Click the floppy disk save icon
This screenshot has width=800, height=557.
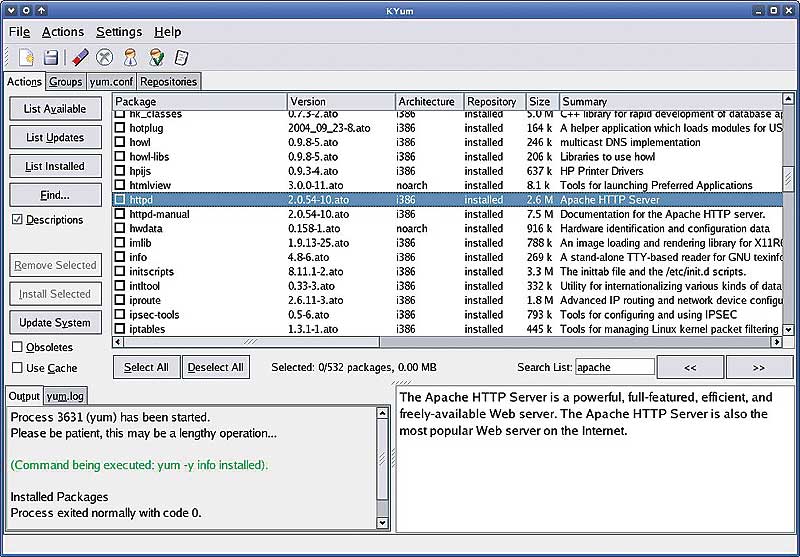51,57
